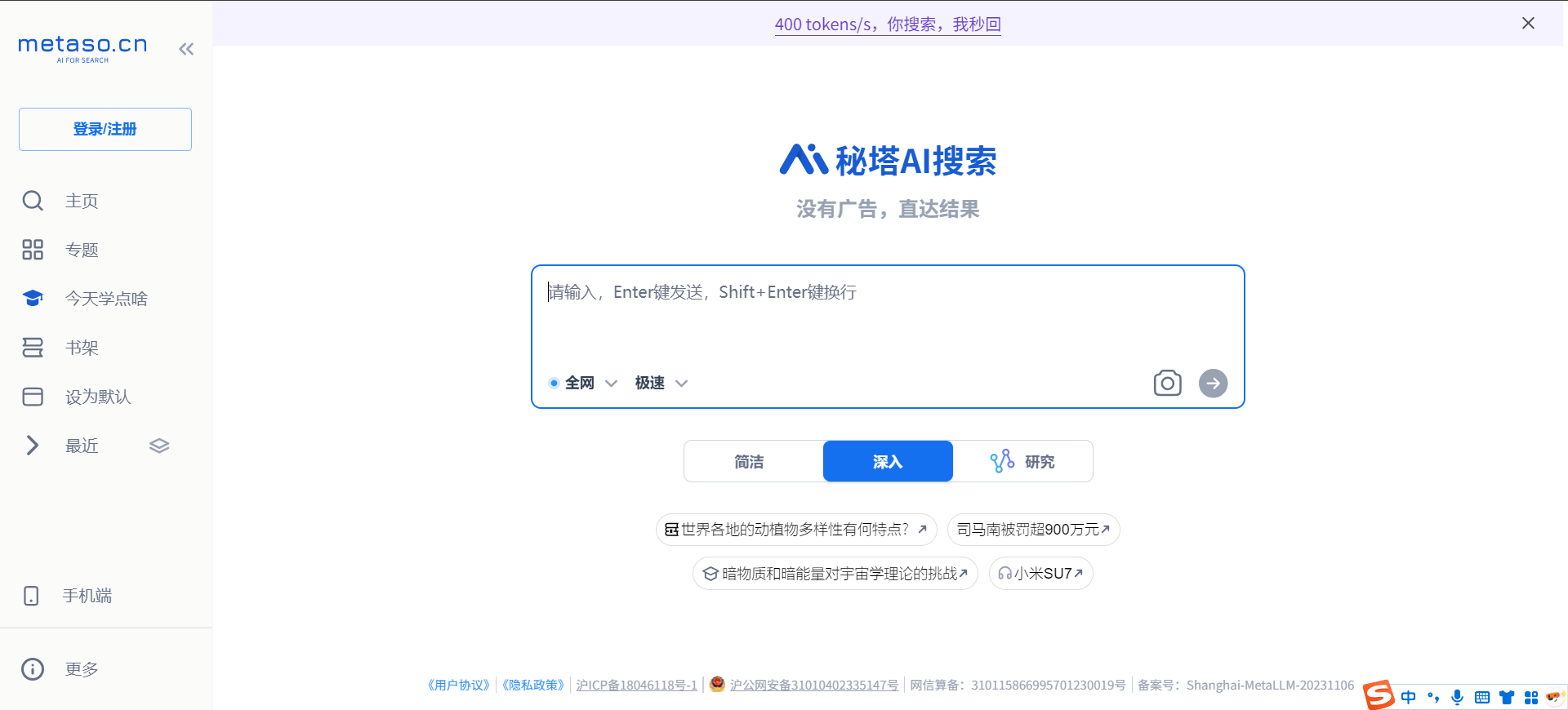Close the top banner with X

coord(1529,23)
